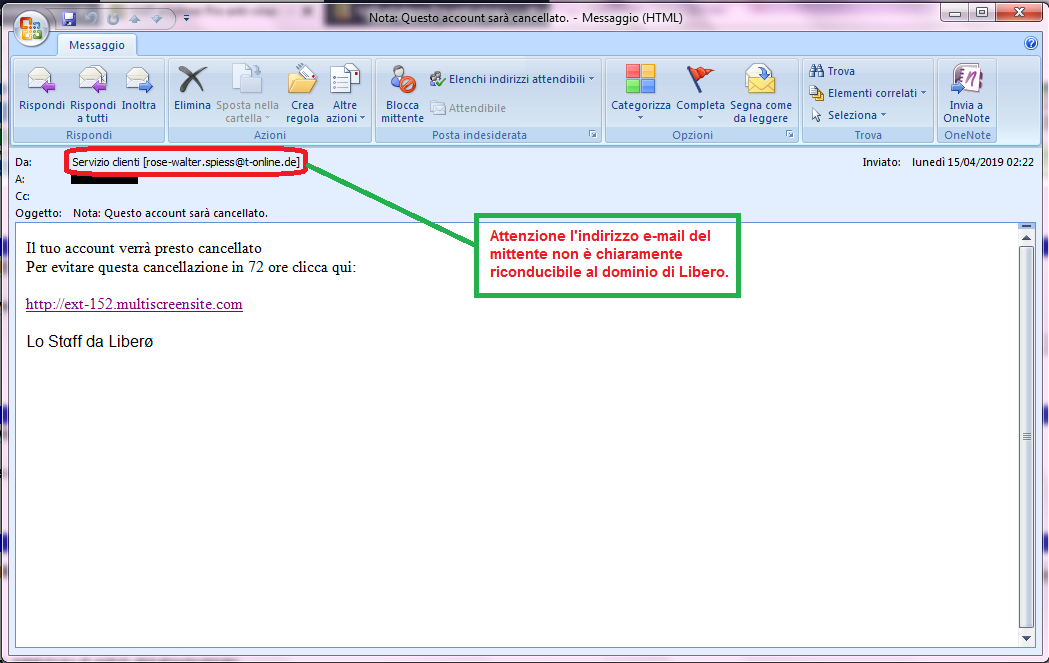
Task: Click the Save icon in quick access toolbar
Action: point(69,19)
